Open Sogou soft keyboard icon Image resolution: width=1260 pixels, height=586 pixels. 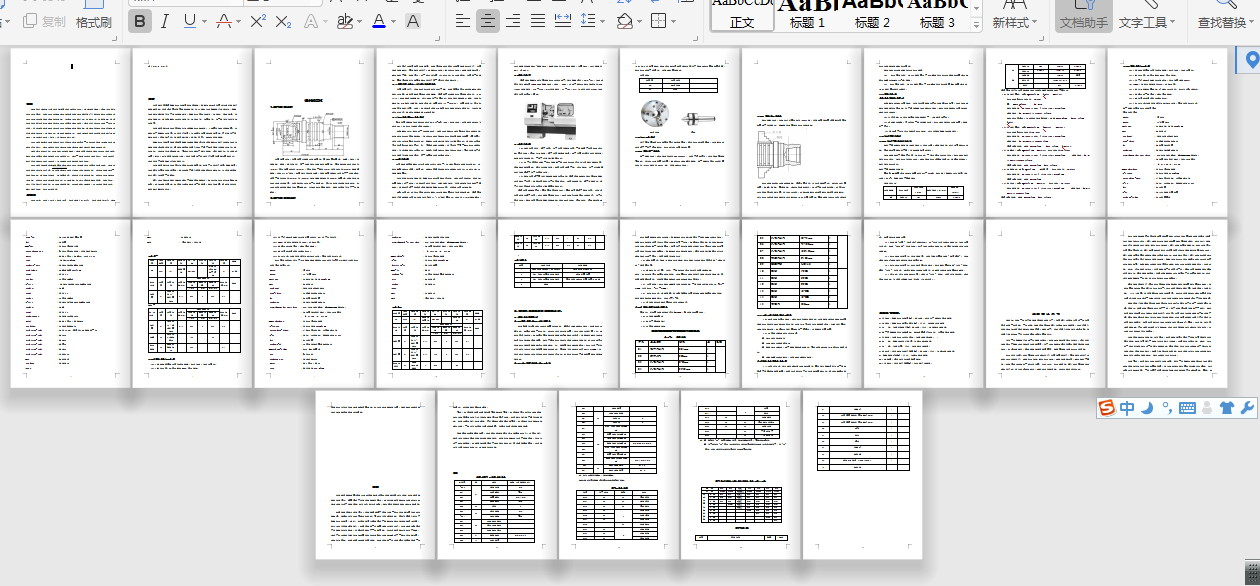tap(1187, 408)
